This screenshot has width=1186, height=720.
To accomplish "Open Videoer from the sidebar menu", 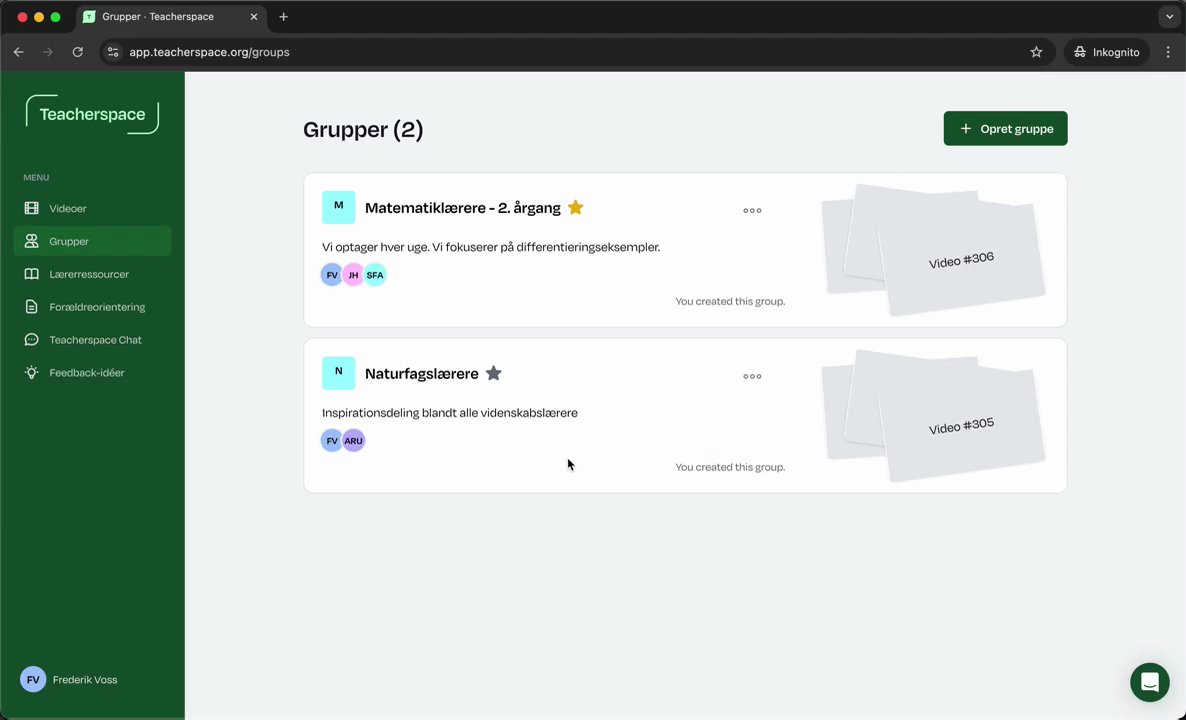I will click(92, 208).
